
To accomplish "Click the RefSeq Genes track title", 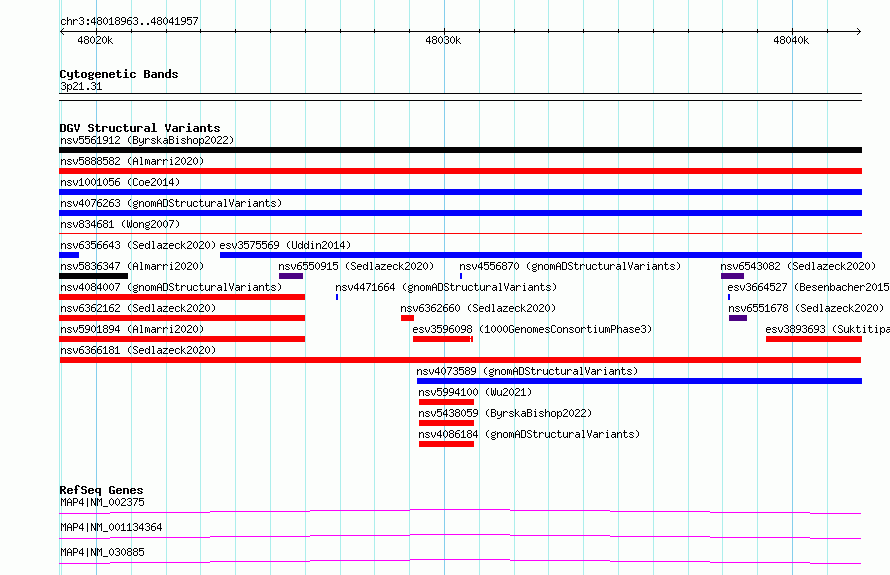I will 101,490.
